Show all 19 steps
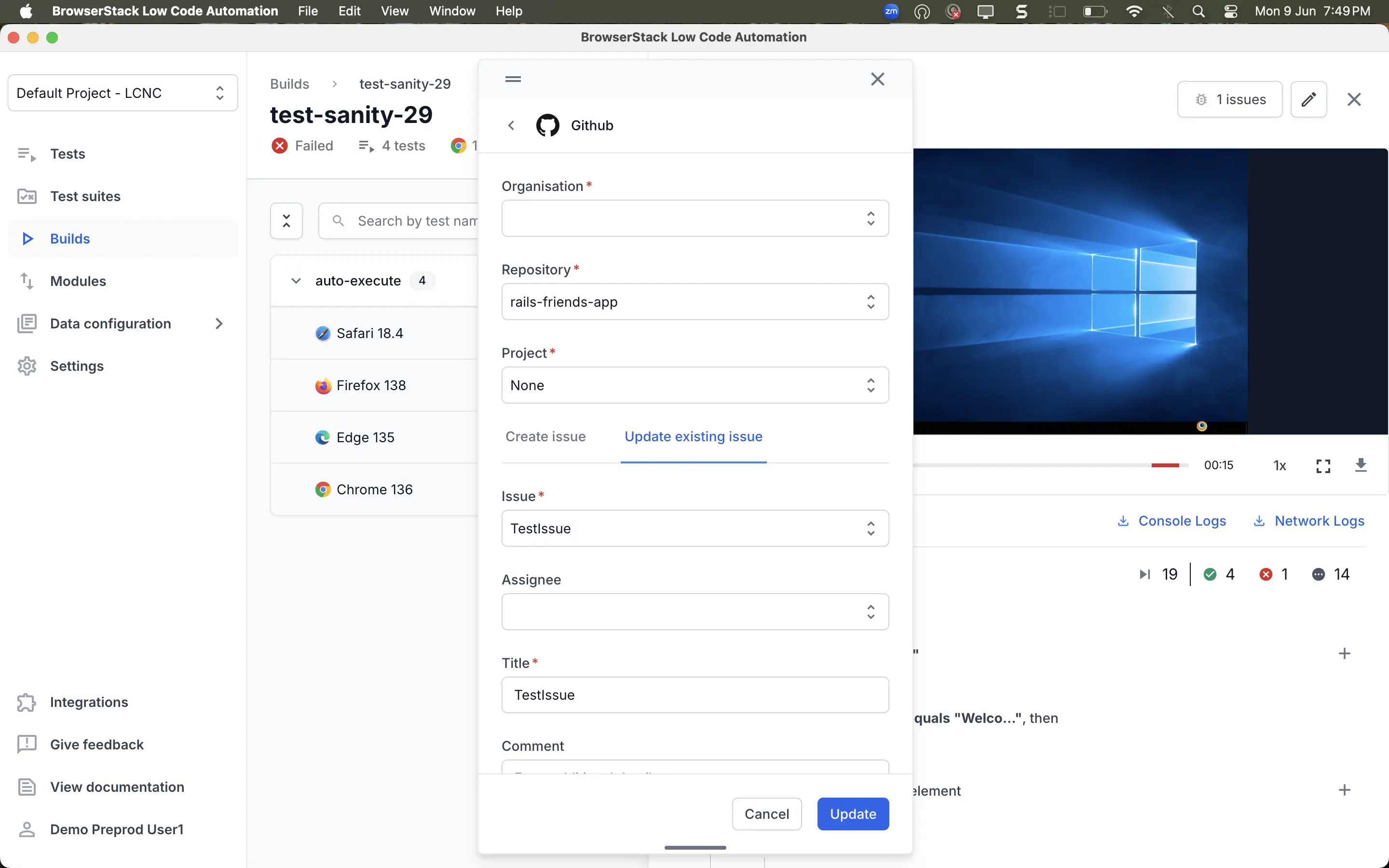Screen dimensions: 1389x868 click(1159, 574)
